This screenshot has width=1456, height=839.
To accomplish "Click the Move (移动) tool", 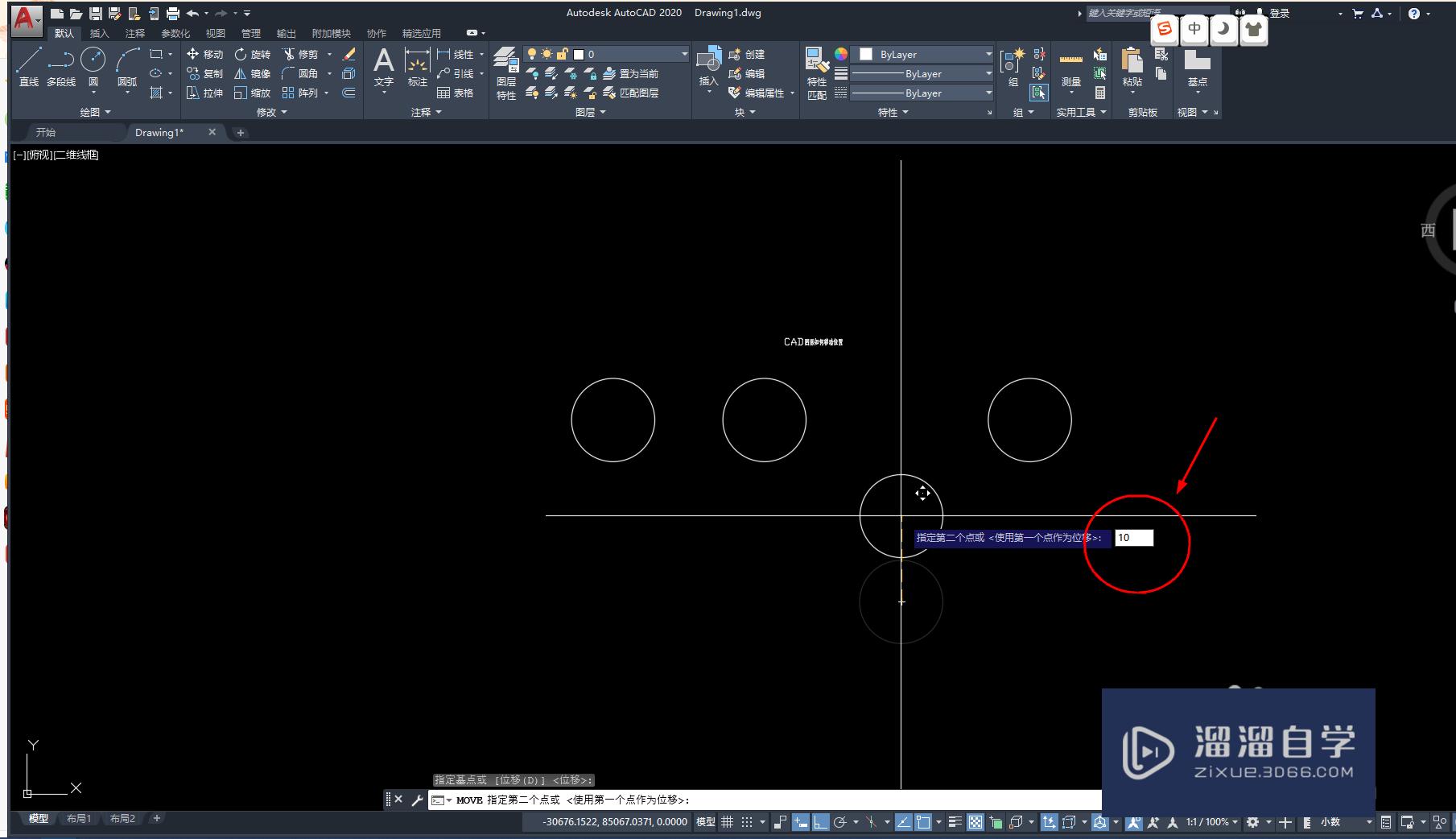I will [x=204, y=54].
